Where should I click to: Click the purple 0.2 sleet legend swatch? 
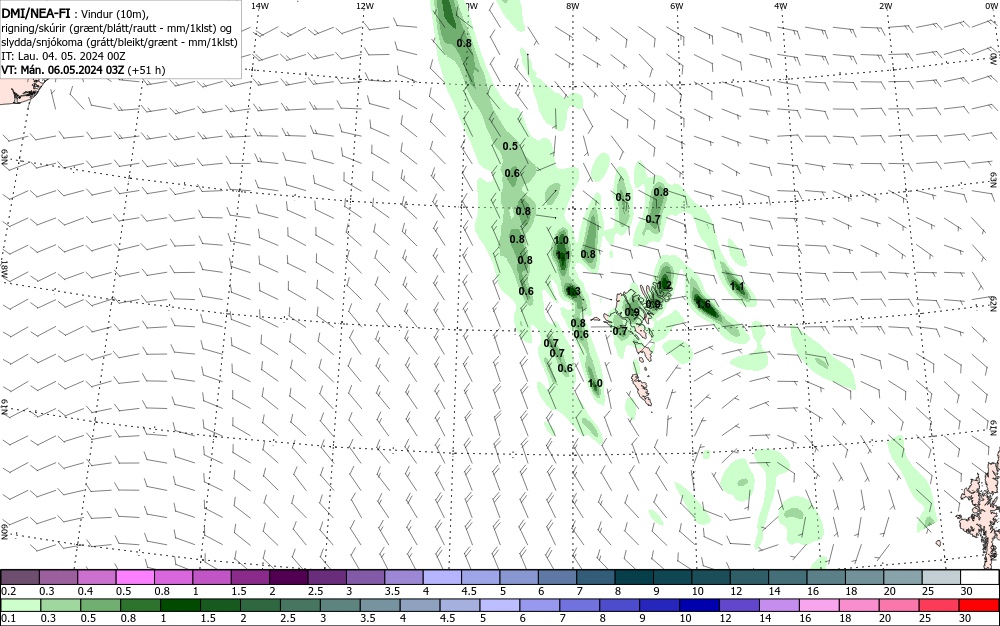pyautogui.click(x=20, y=578)
